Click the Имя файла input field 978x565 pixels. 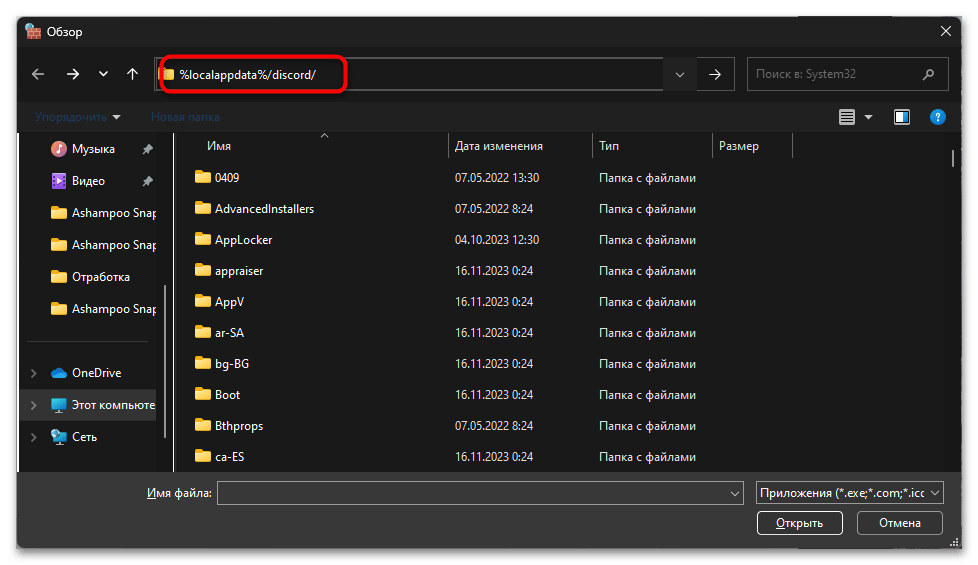click(472, 493)
